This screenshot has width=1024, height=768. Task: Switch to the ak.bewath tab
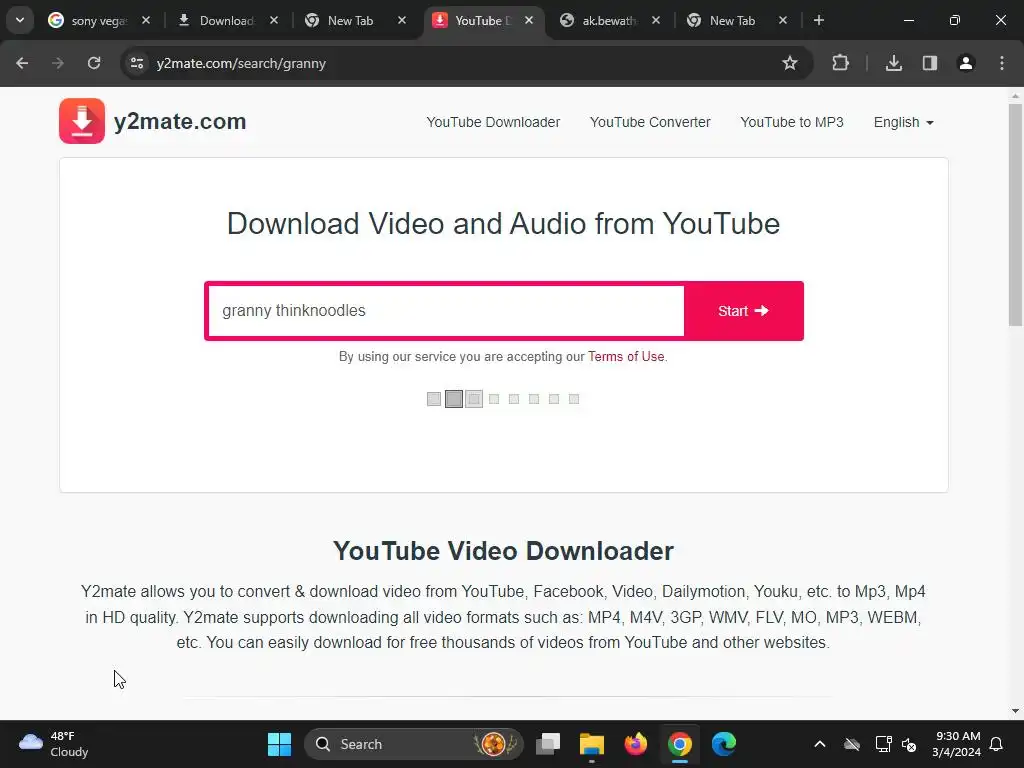[x=611, y=20]
